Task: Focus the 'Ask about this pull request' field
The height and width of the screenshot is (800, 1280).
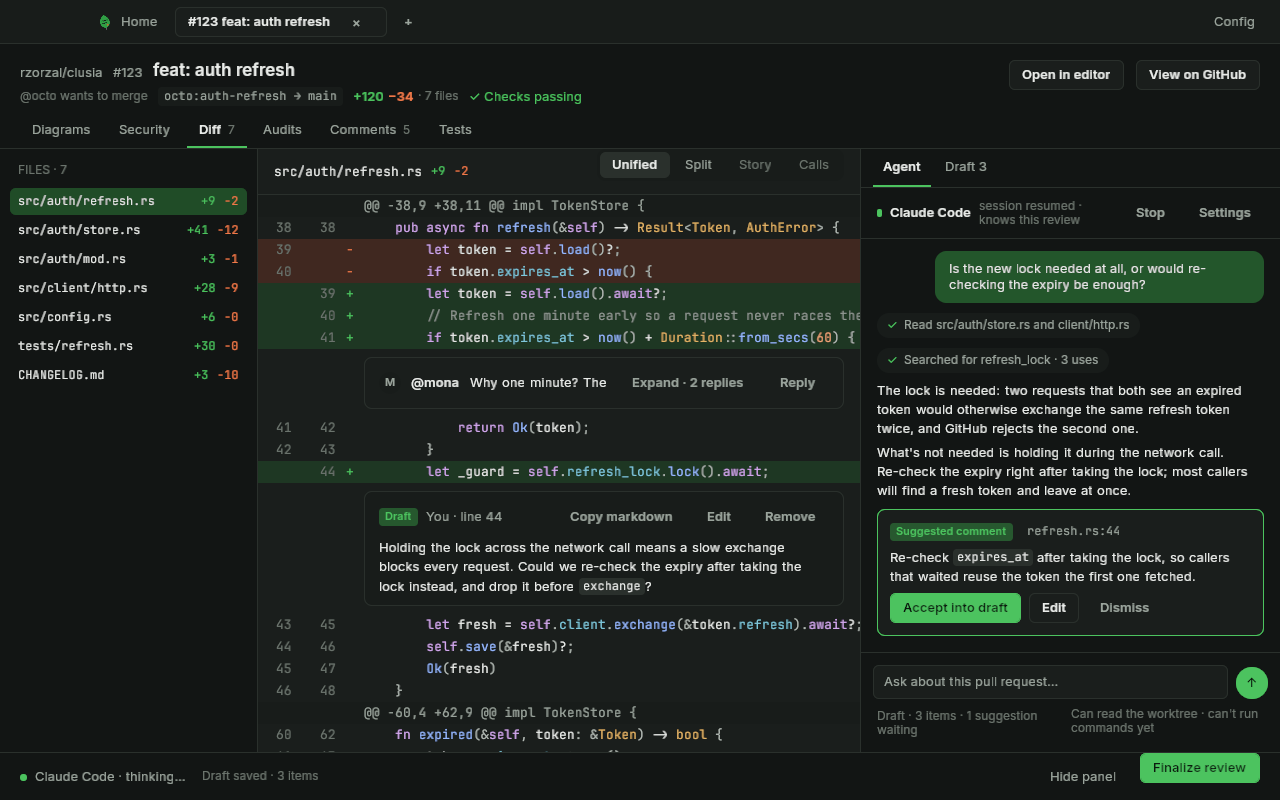Action: pyautogui.click(x=1050, y=682)
